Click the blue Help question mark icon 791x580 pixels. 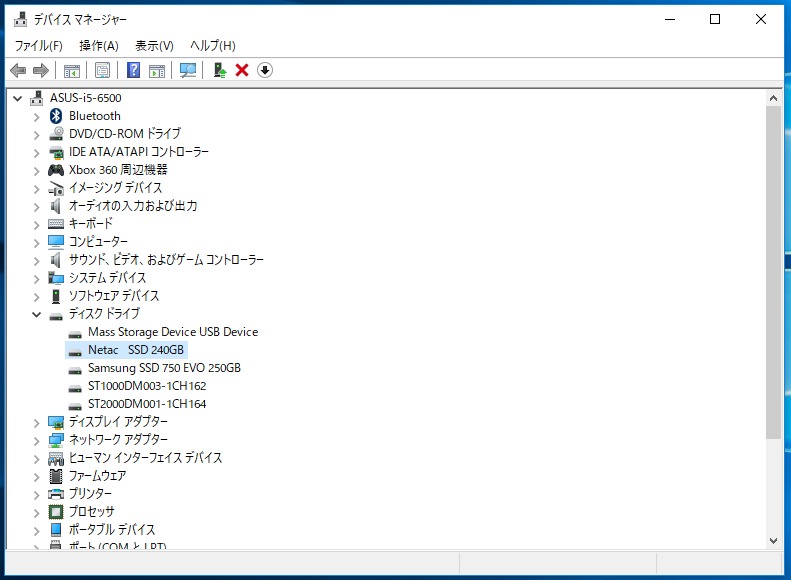pos(134,70)
